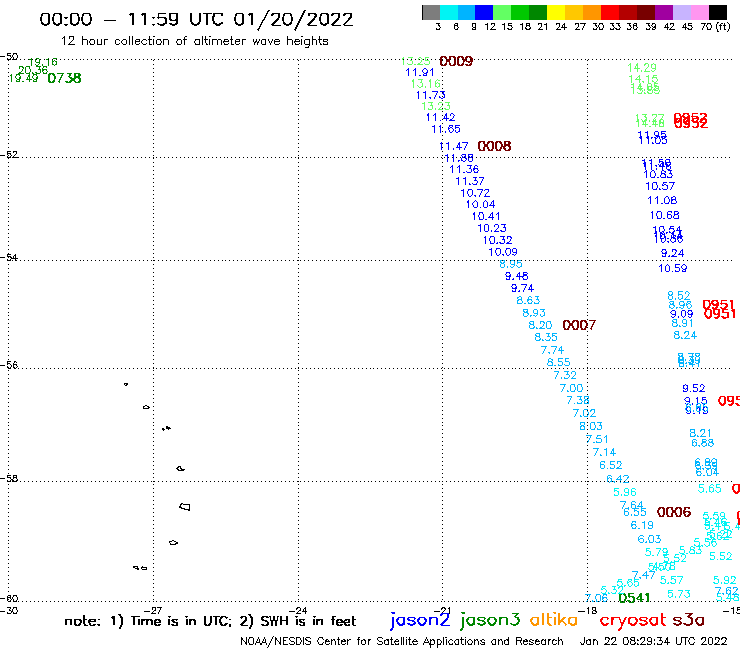Click the pink 70 ft legend swatch
Viewport: 740px width, 650px height.
pyautogui.click(x=699, y=12)
